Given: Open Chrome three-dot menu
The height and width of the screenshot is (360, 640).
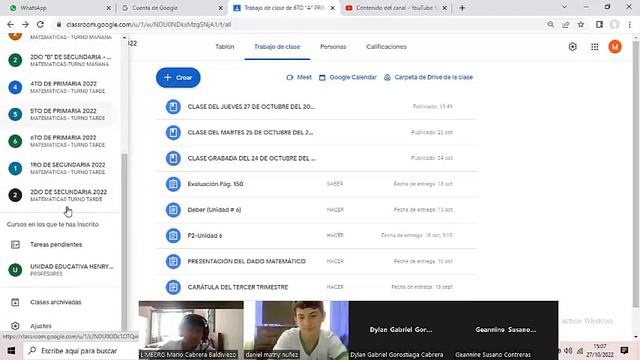Looking at the screenshot, I should tap(630, 24).
